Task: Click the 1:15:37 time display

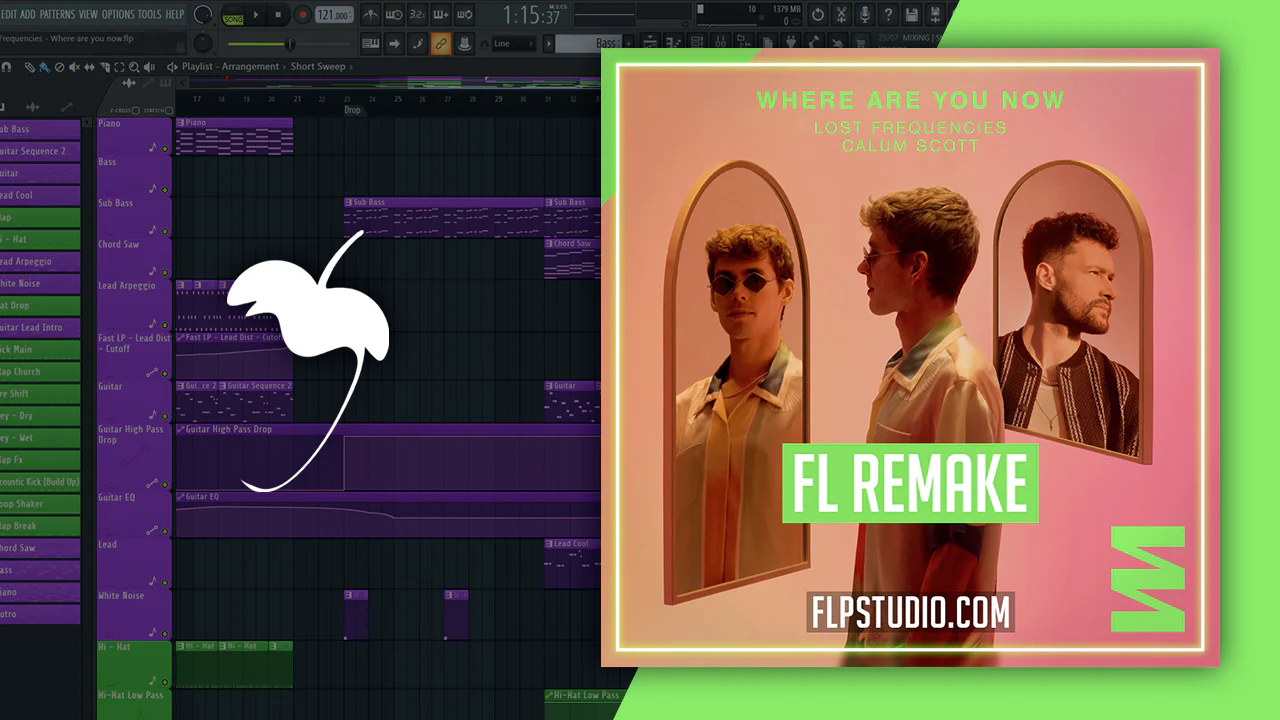Action: 530,16
